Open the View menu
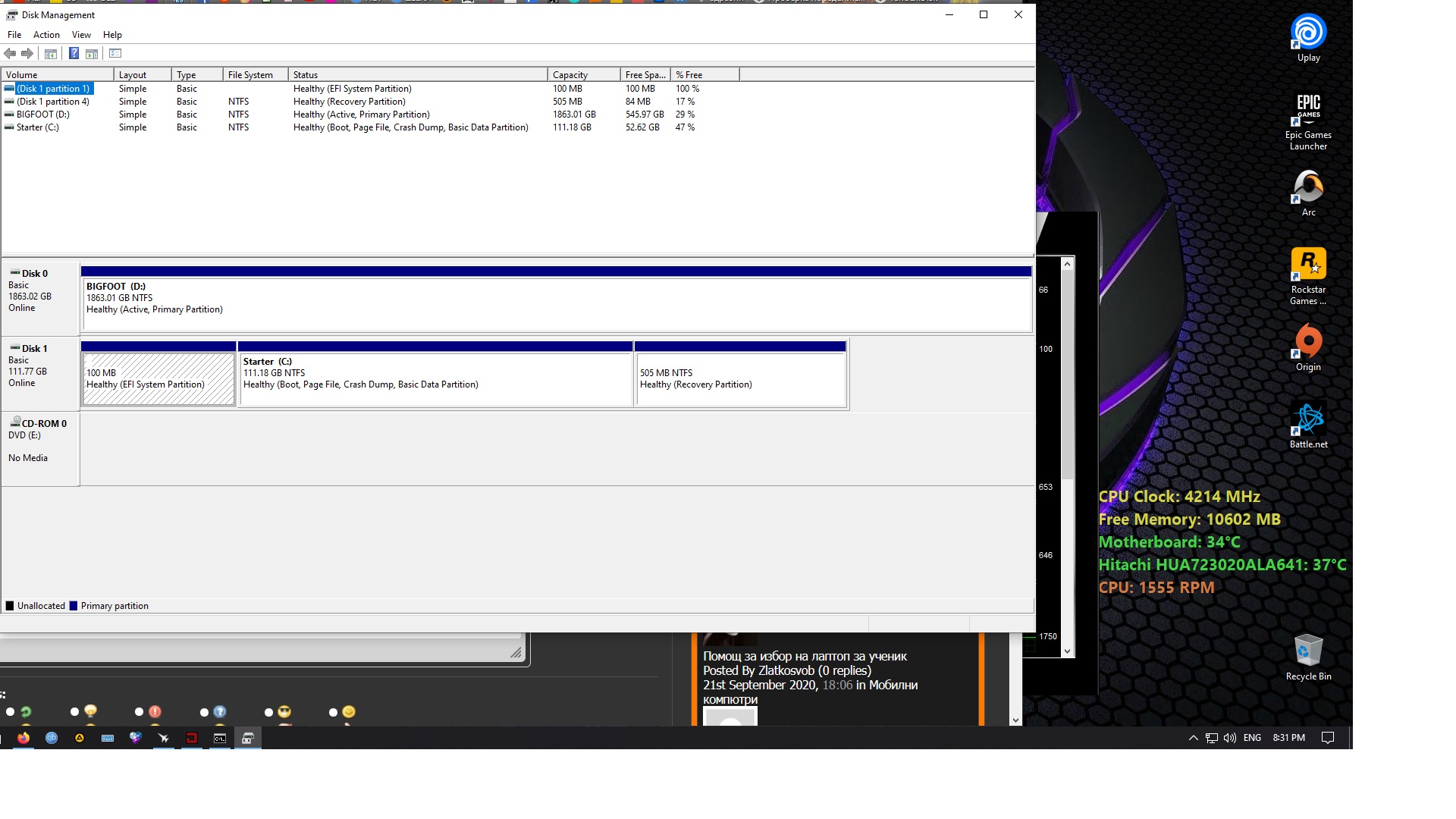The image size is (1456, 819). click(81, 35)
